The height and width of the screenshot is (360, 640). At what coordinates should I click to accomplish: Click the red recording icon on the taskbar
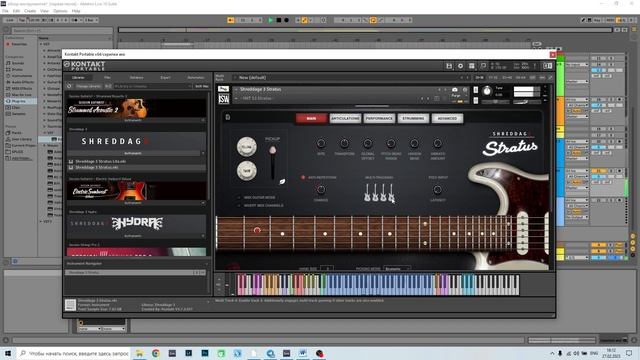(x=319, y=353)
